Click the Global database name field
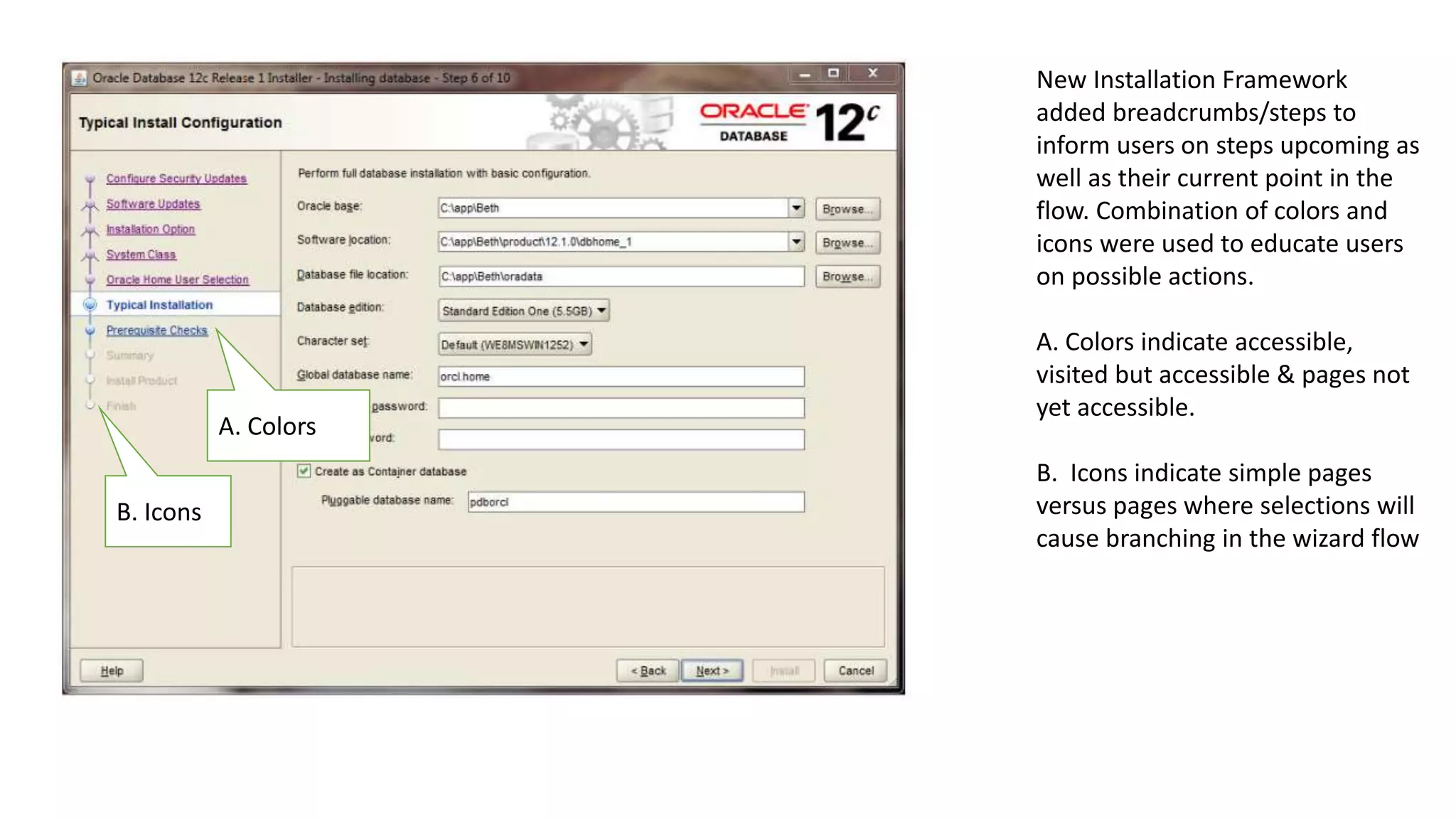Image resolution: width=1456 pixels, height=819 pixels. pos(621,377)
